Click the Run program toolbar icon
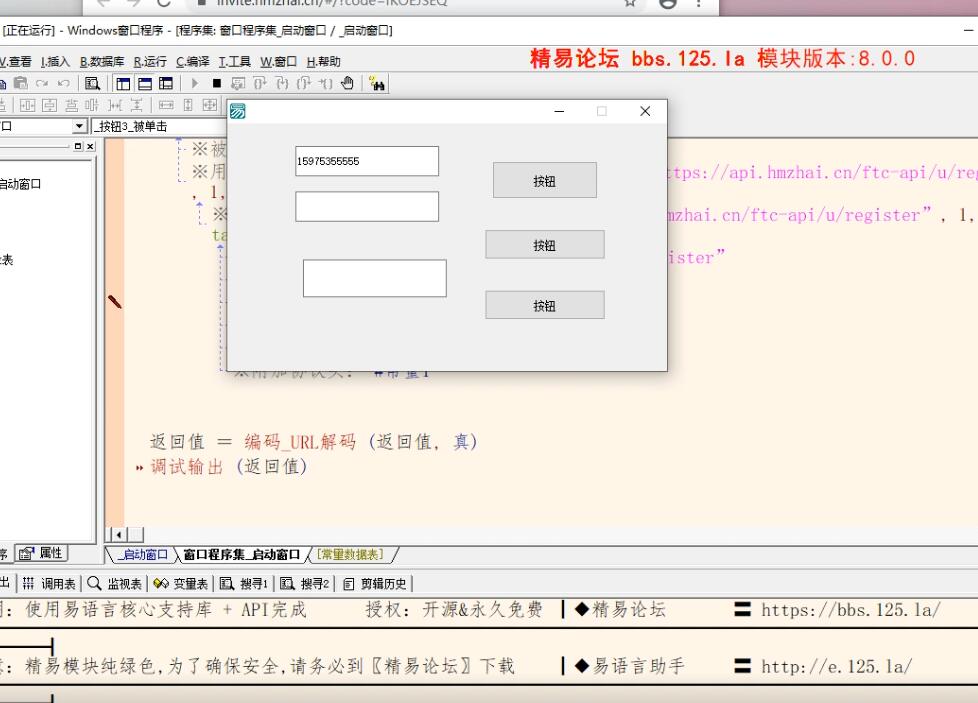 click(x=195, y=82)
